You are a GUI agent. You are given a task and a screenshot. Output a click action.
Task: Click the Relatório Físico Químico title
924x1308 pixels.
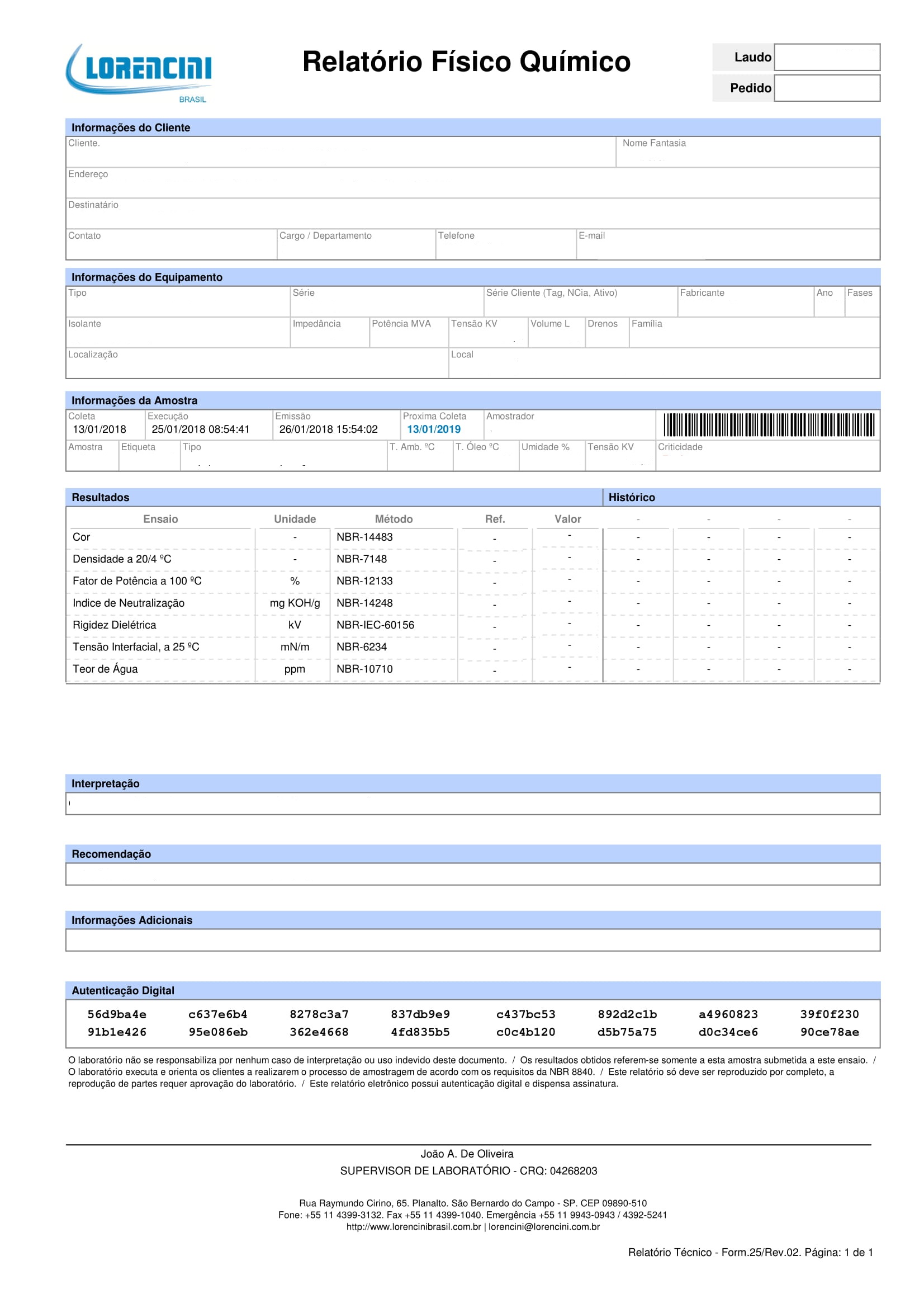(x=466, y=62)
